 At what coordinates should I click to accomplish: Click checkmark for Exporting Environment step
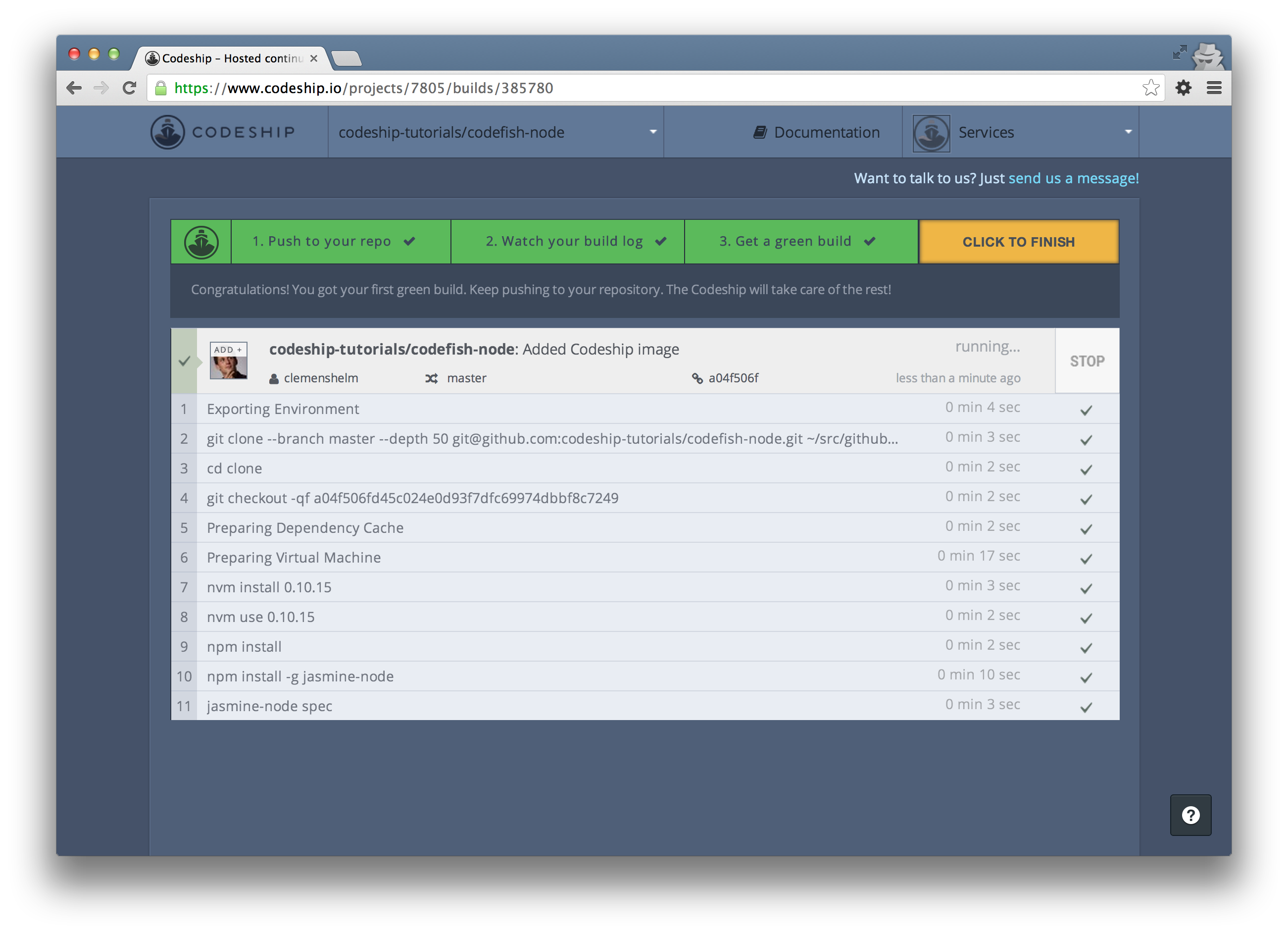pyautogui.click(x=1086, y=410)
